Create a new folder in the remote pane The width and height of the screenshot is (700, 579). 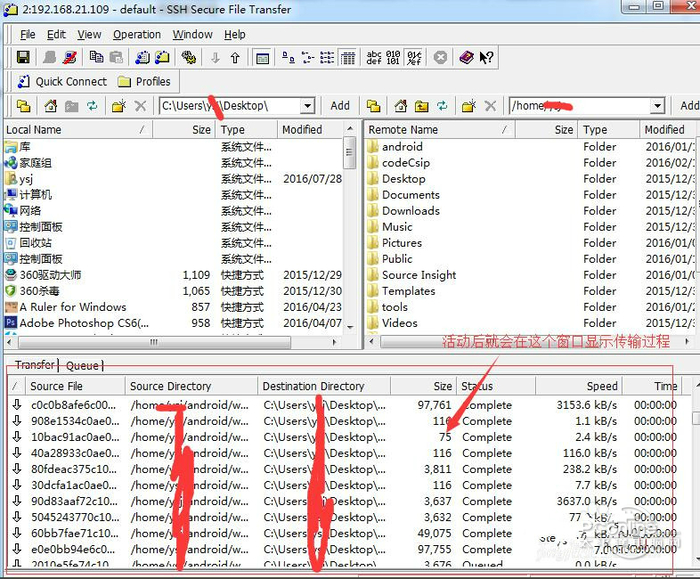(x=466, y=106)
